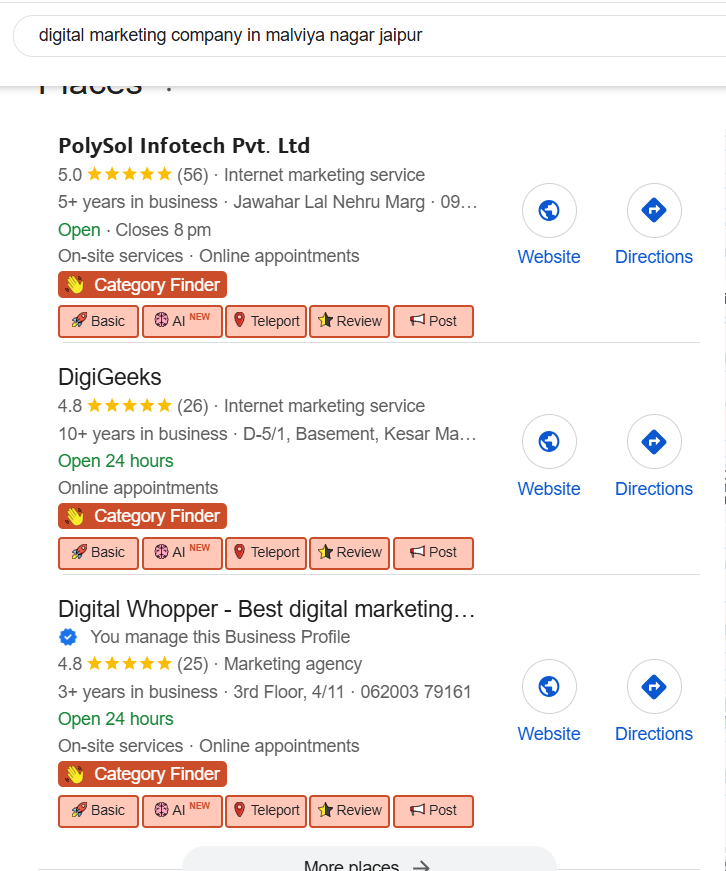Open the Website globe icon for Digital Whopper
The height and width of the screenshot is (871, 726).
[549, 687]
